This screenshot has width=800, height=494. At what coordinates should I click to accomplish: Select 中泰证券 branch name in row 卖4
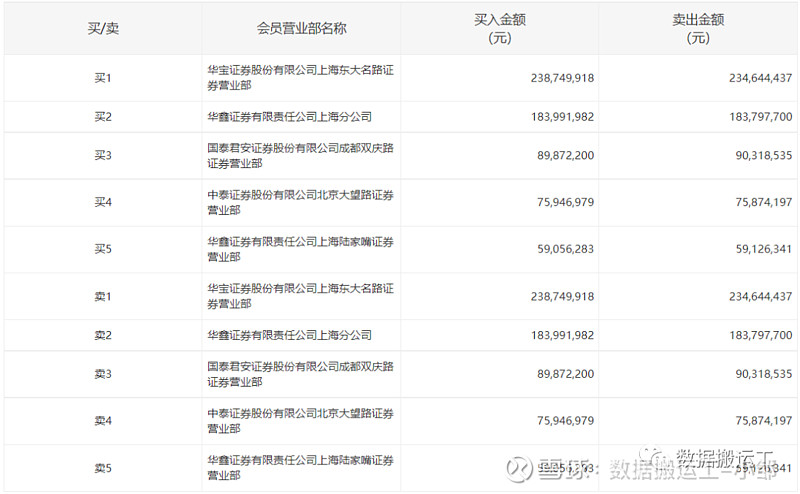(301, 421)
